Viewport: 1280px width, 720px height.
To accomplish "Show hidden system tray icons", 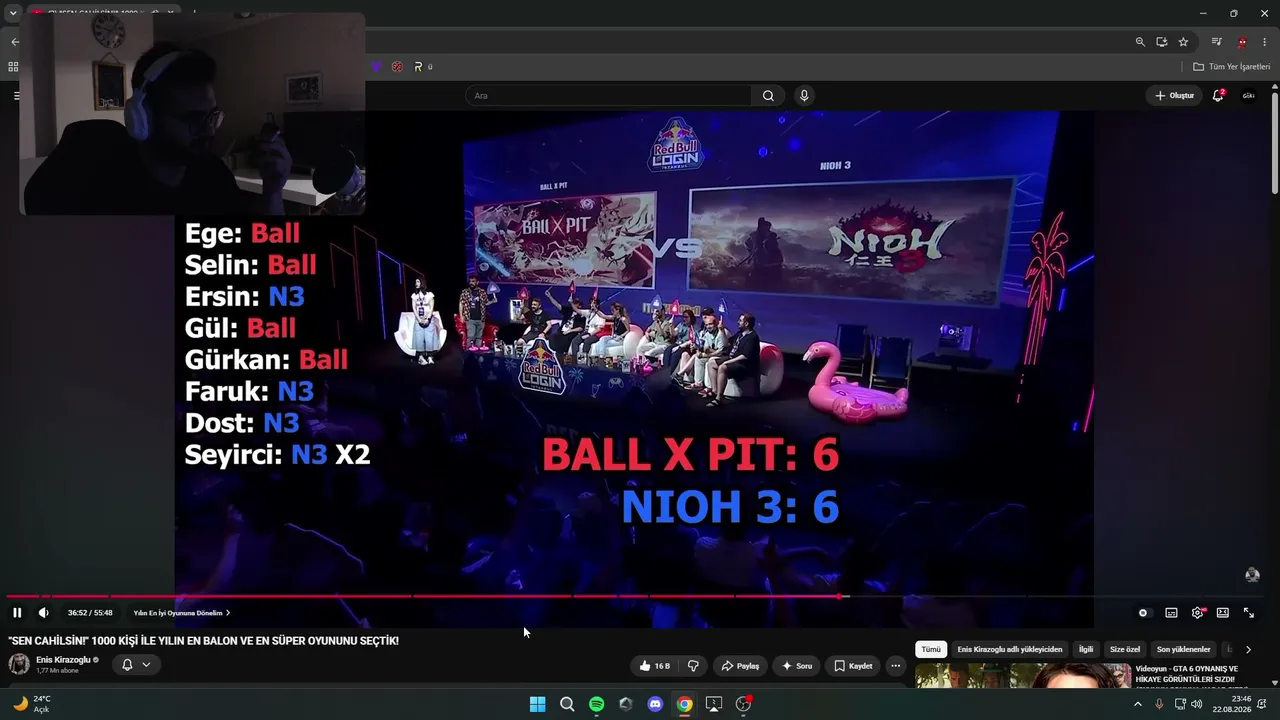I will pyautogui.click(x=1137, y=704).
